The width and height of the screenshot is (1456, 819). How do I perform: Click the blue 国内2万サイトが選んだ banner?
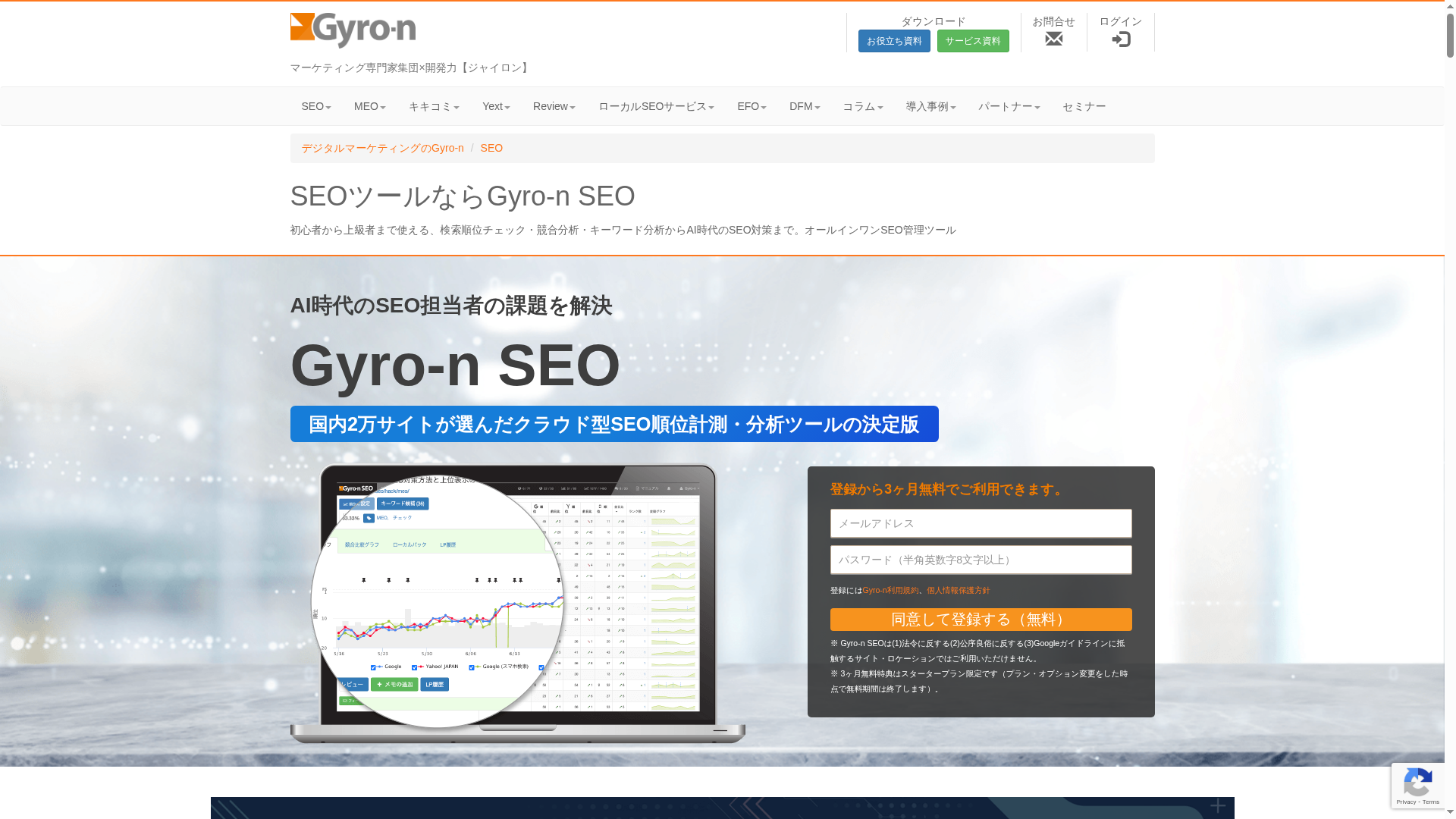click(614, 424)
